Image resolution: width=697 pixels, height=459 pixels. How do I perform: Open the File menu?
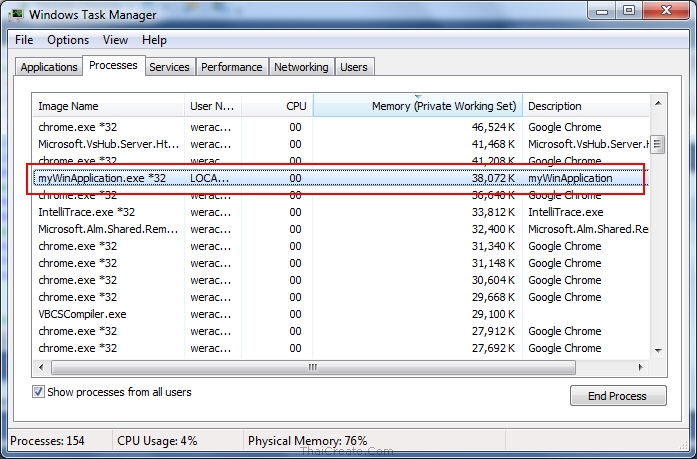pos(24,40)
